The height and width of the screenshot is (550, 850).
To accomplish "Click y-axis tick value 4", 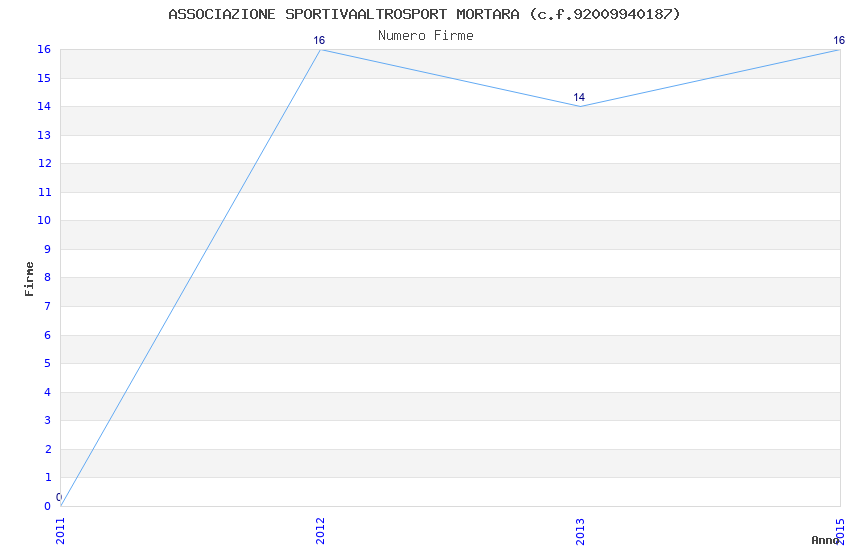I will pos(48,392).
